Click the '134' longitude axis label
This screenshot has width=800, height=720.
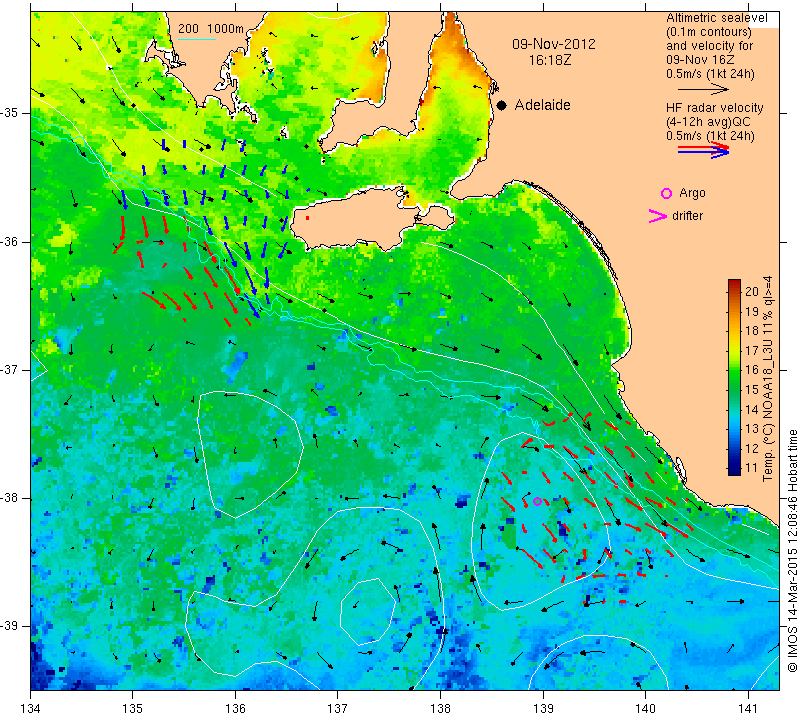point(31,708)
